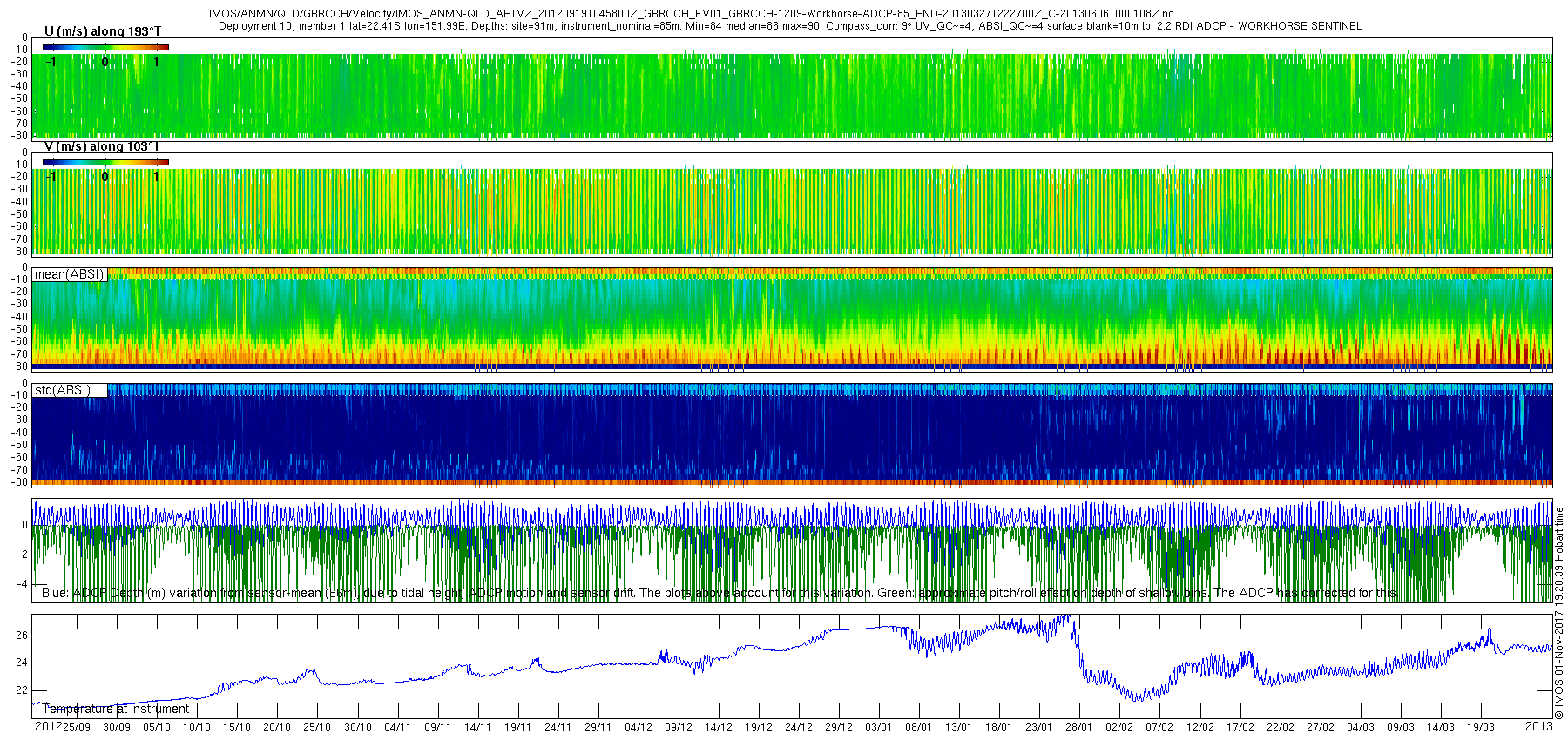Click the 'Temperature at instrument' label
1568x740 pixels.
pos(116,709)
